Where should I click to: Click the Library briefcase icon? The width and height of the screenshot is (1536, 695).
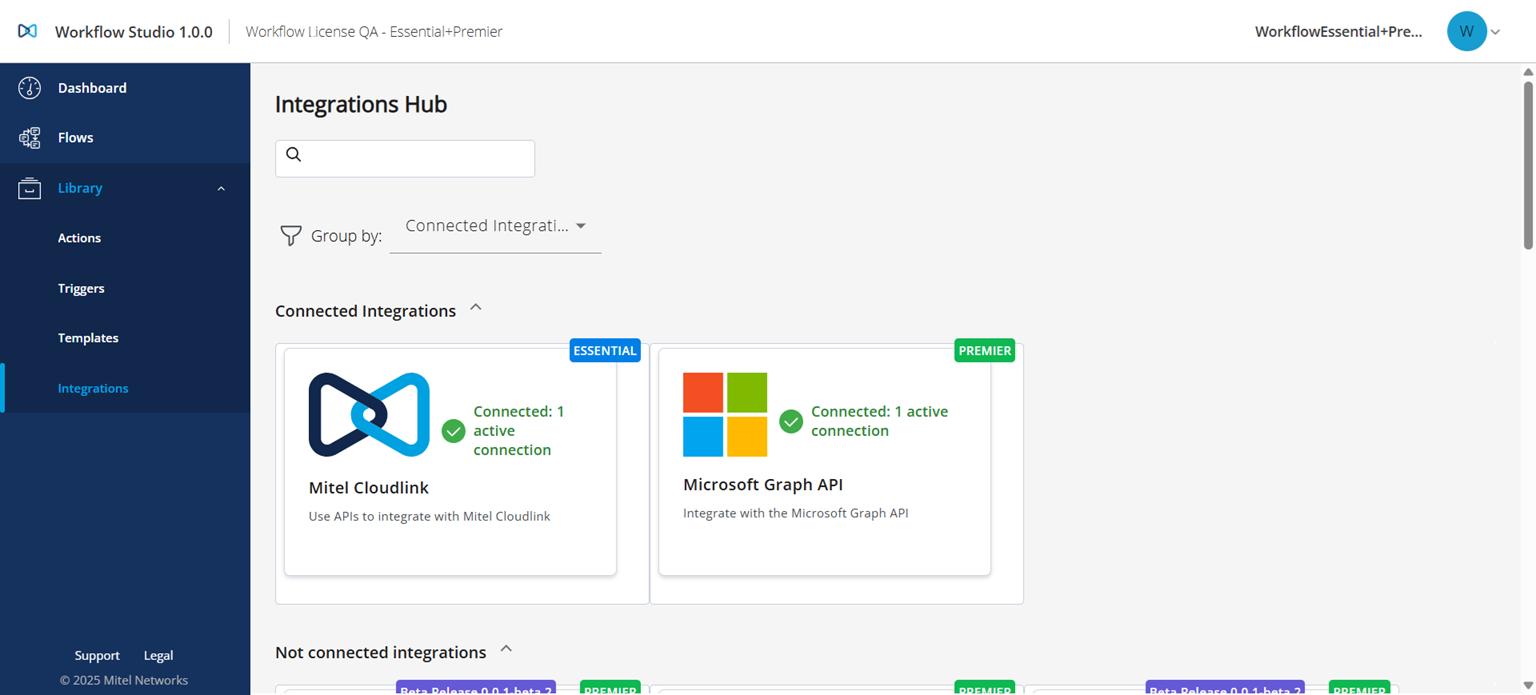point(30,188)
